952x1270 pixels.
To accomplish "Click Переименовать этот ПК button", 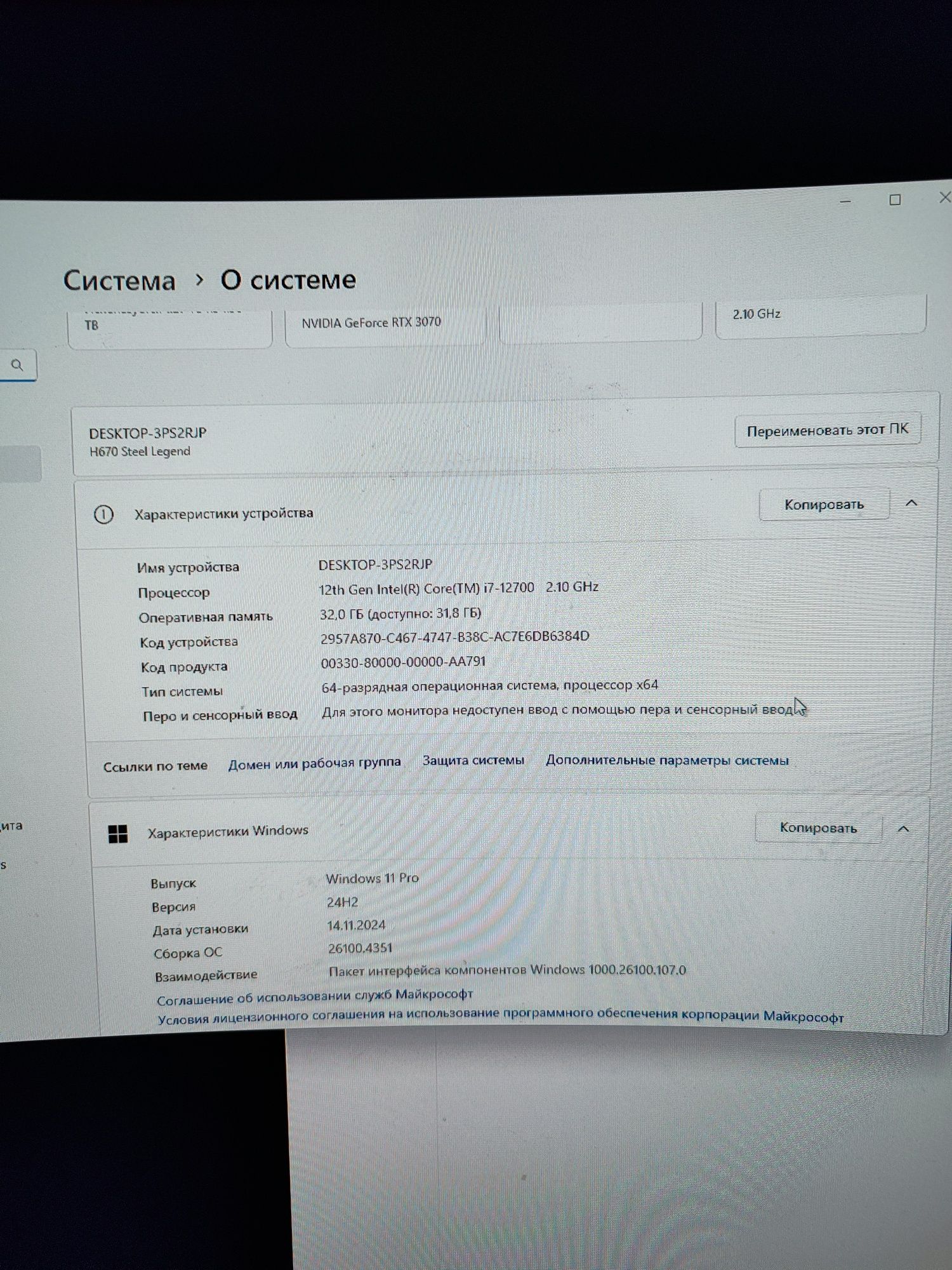I will point(828,431).
